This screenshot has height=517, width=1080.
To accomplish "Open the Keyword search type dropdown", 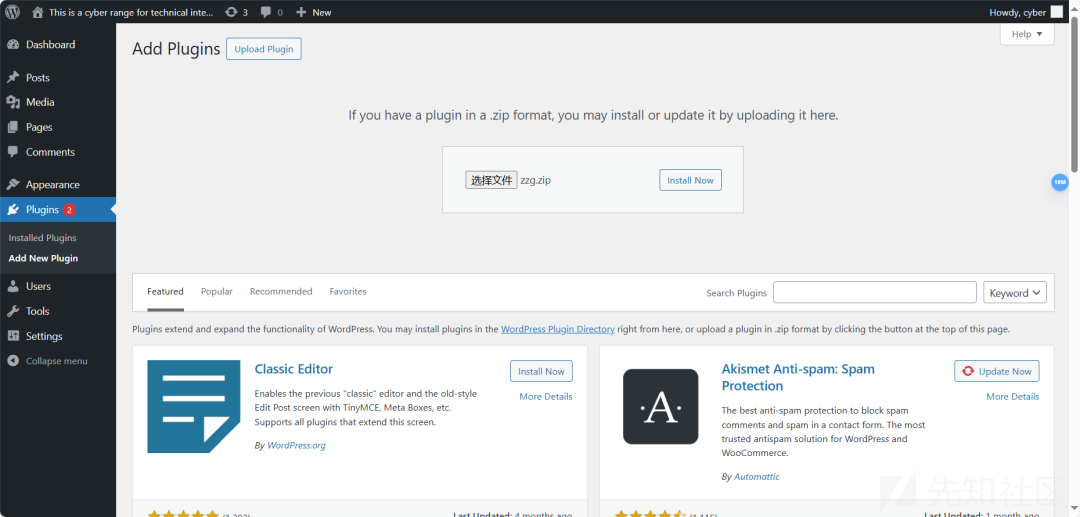I will pyautogui.click(x=1015, y=293).
